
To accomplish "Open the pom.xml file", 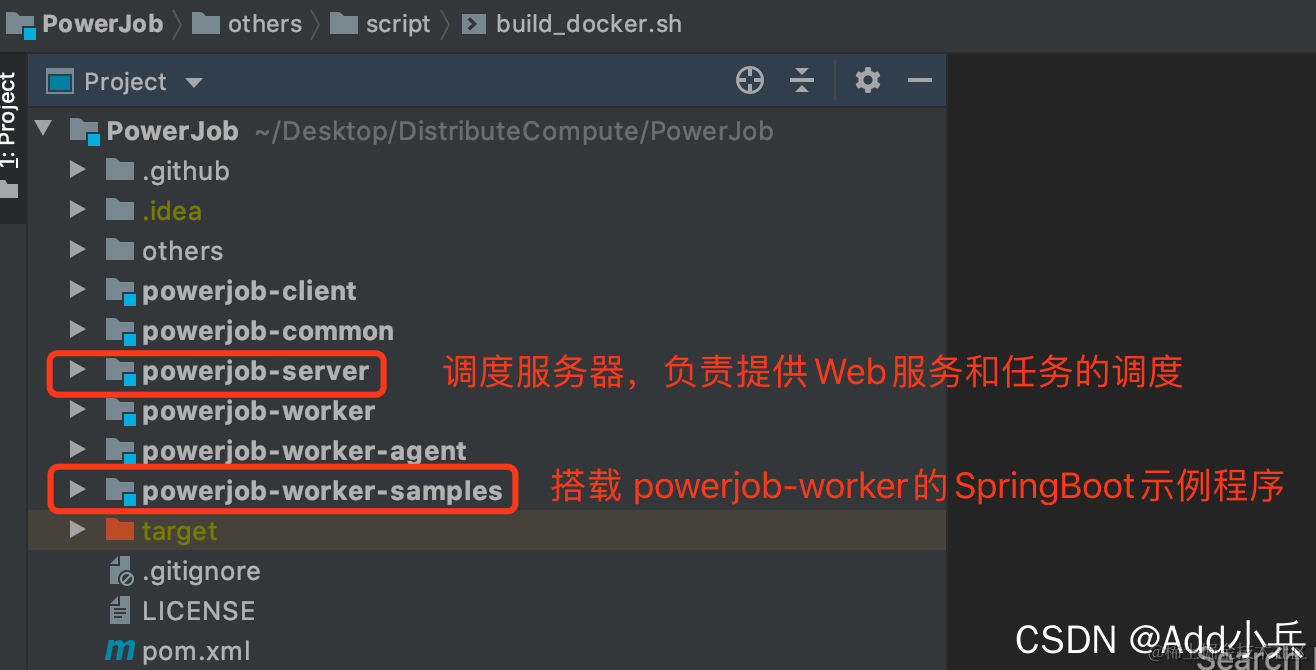I will [x=196, y=651].
